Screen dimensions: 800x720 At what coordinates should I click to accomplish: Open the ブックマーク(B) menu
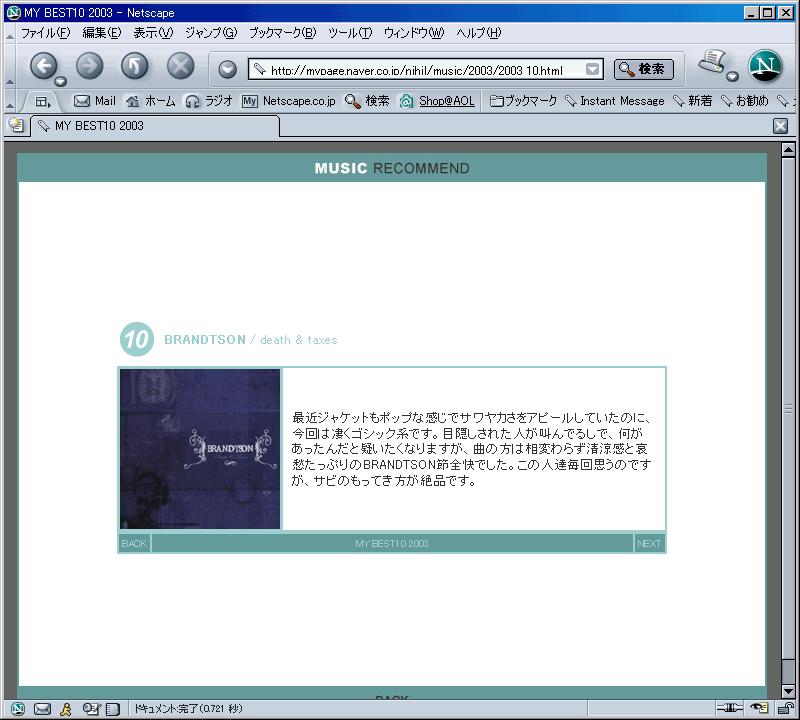[x=282, y=33]
